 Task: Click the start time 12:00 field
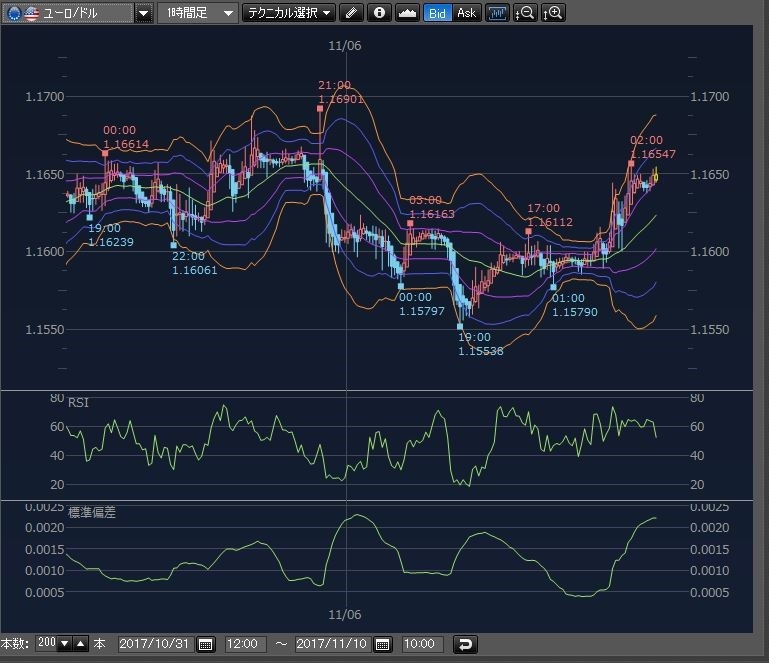click(246, 643)
